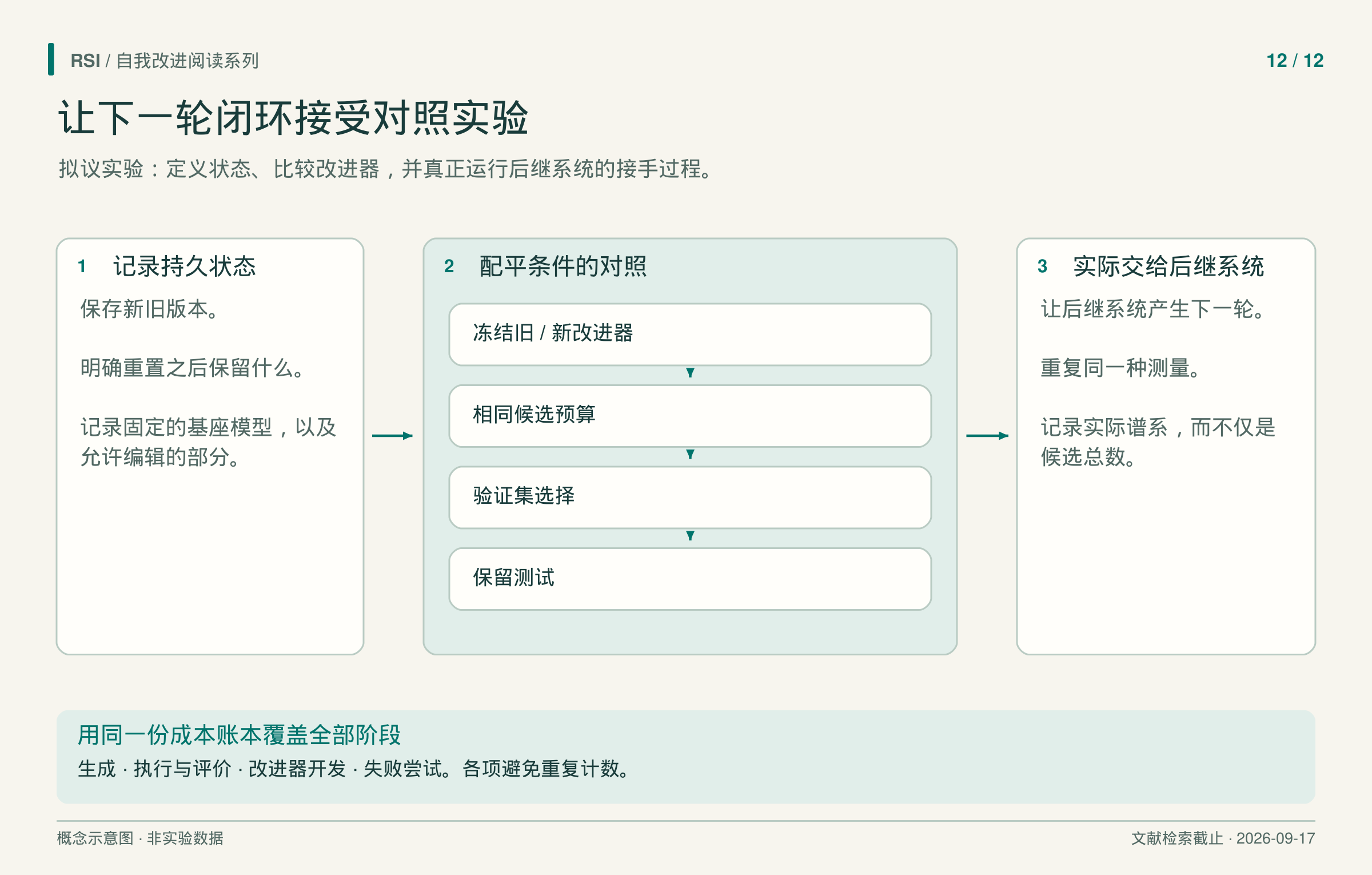The image size is (1372, 875).
Task: Select the header text RSI / 自我改进阅读系列
Action: [165, 61]
